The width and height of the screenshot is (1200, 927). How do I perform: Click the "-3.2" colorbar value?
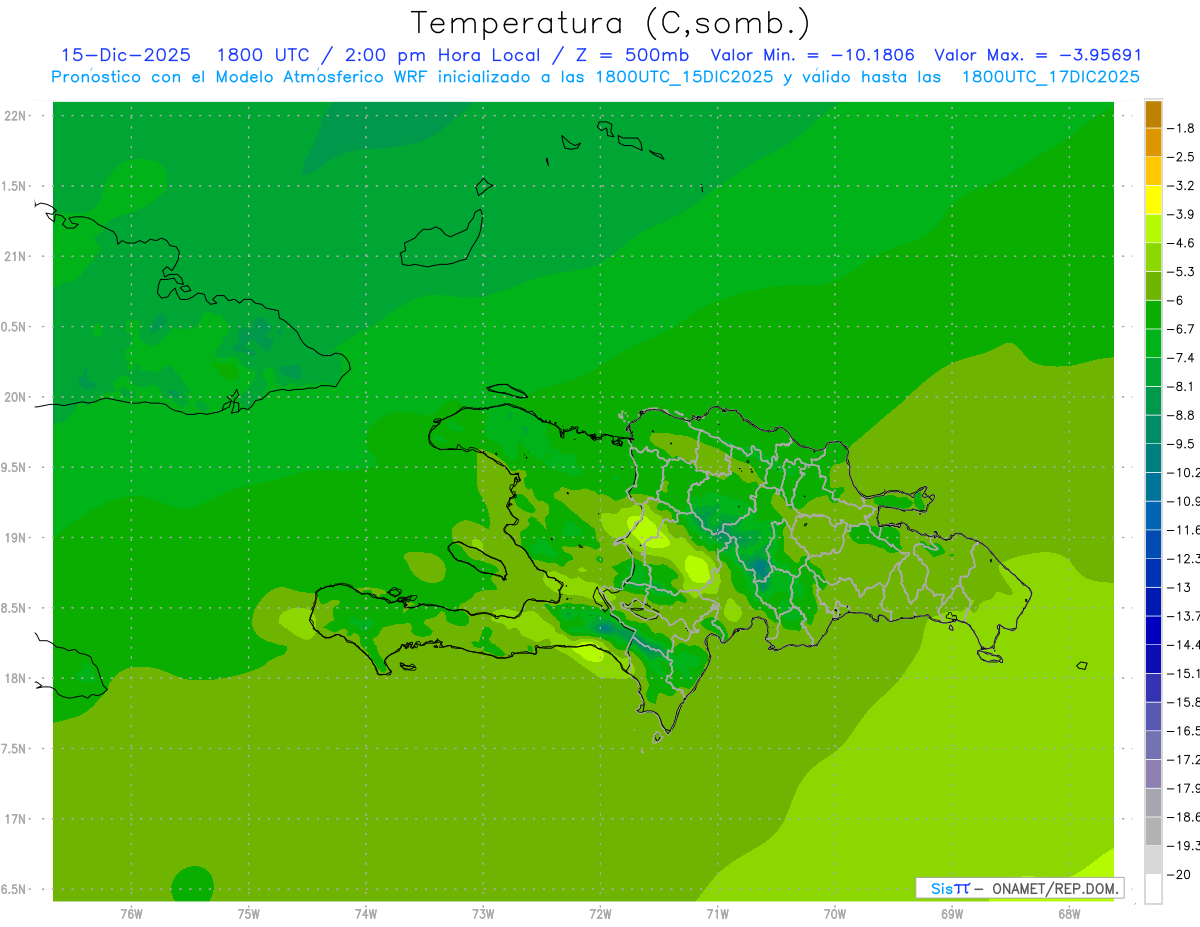pos(1180,185)
